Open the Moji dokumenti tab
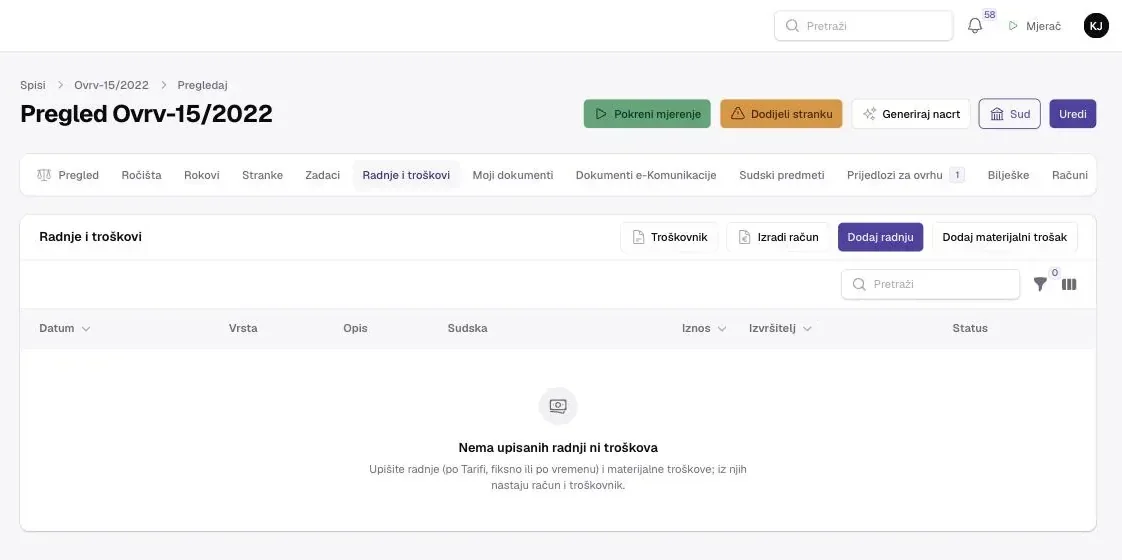Image resolution: width=1122 pixels, height=560 pixels. point(513,175)
